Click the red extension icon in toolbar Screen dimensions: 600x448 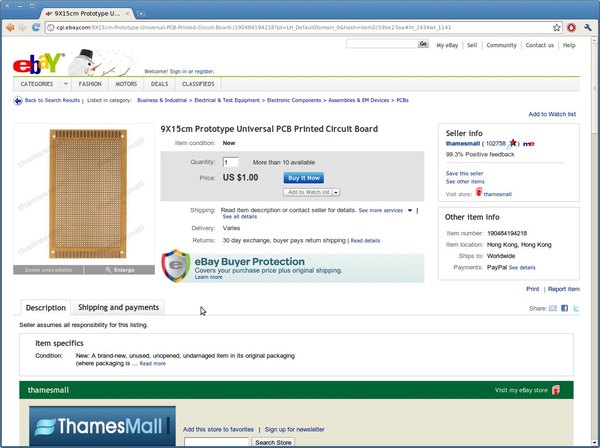[571, 28]
